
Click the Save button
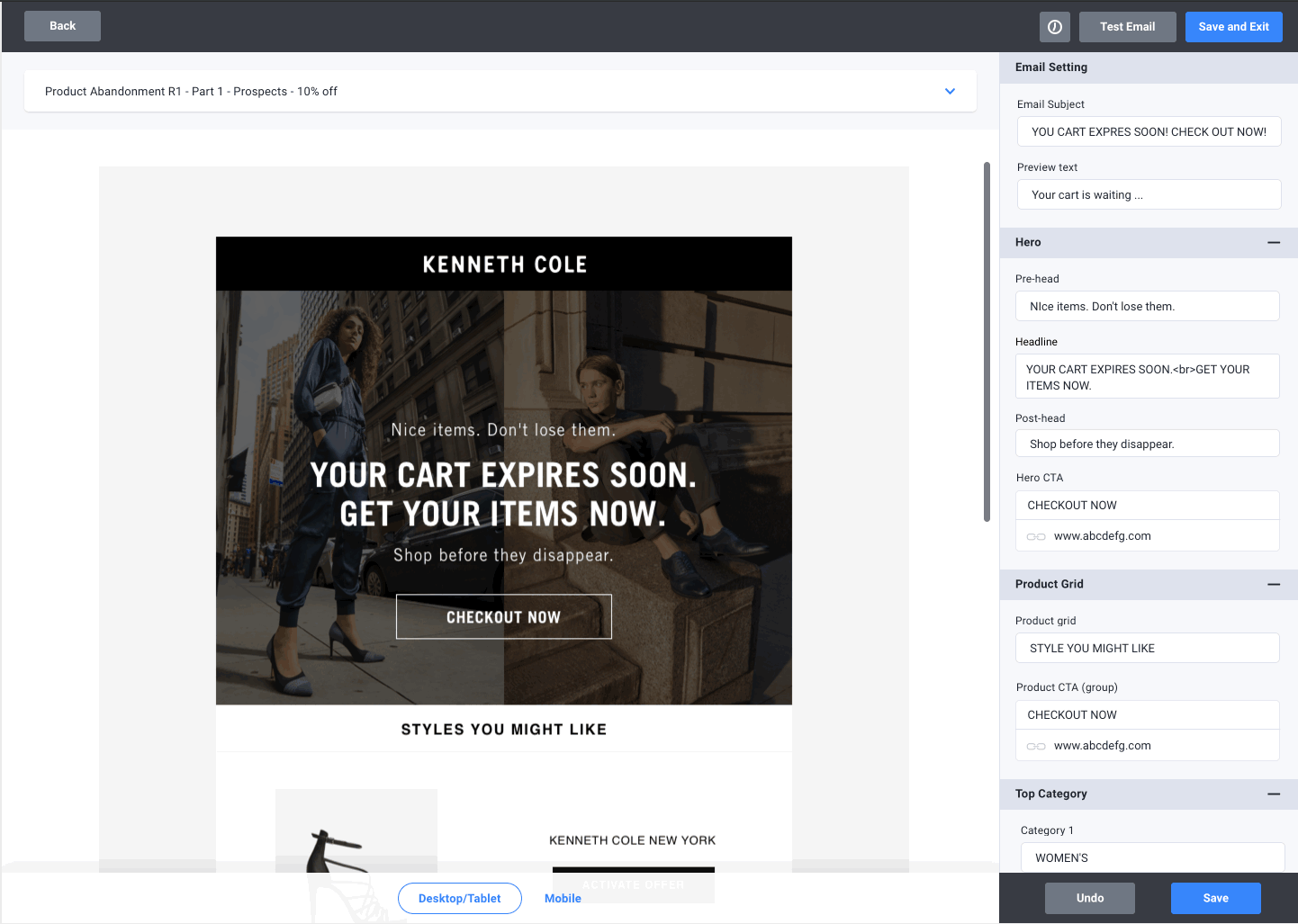[1215, 898]
